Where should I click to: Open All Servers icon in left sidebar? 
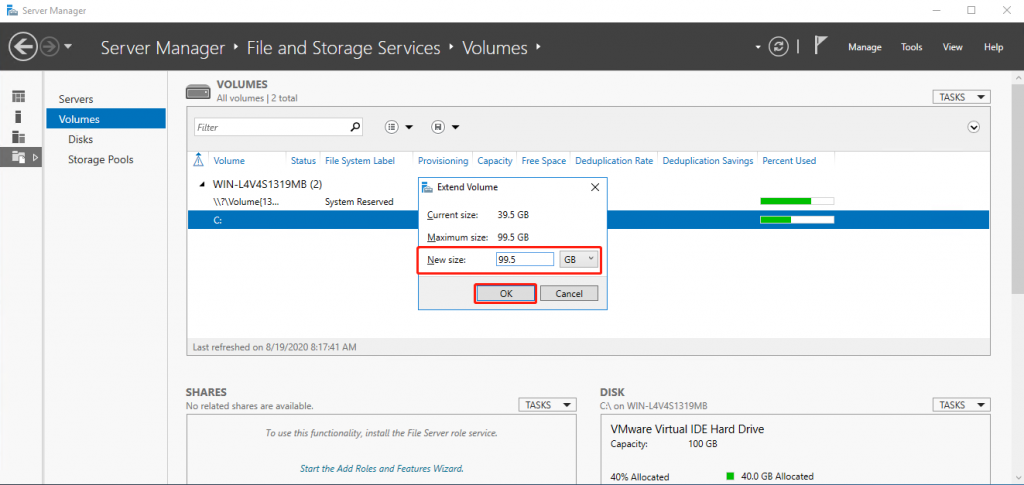[x=19, y=137]
